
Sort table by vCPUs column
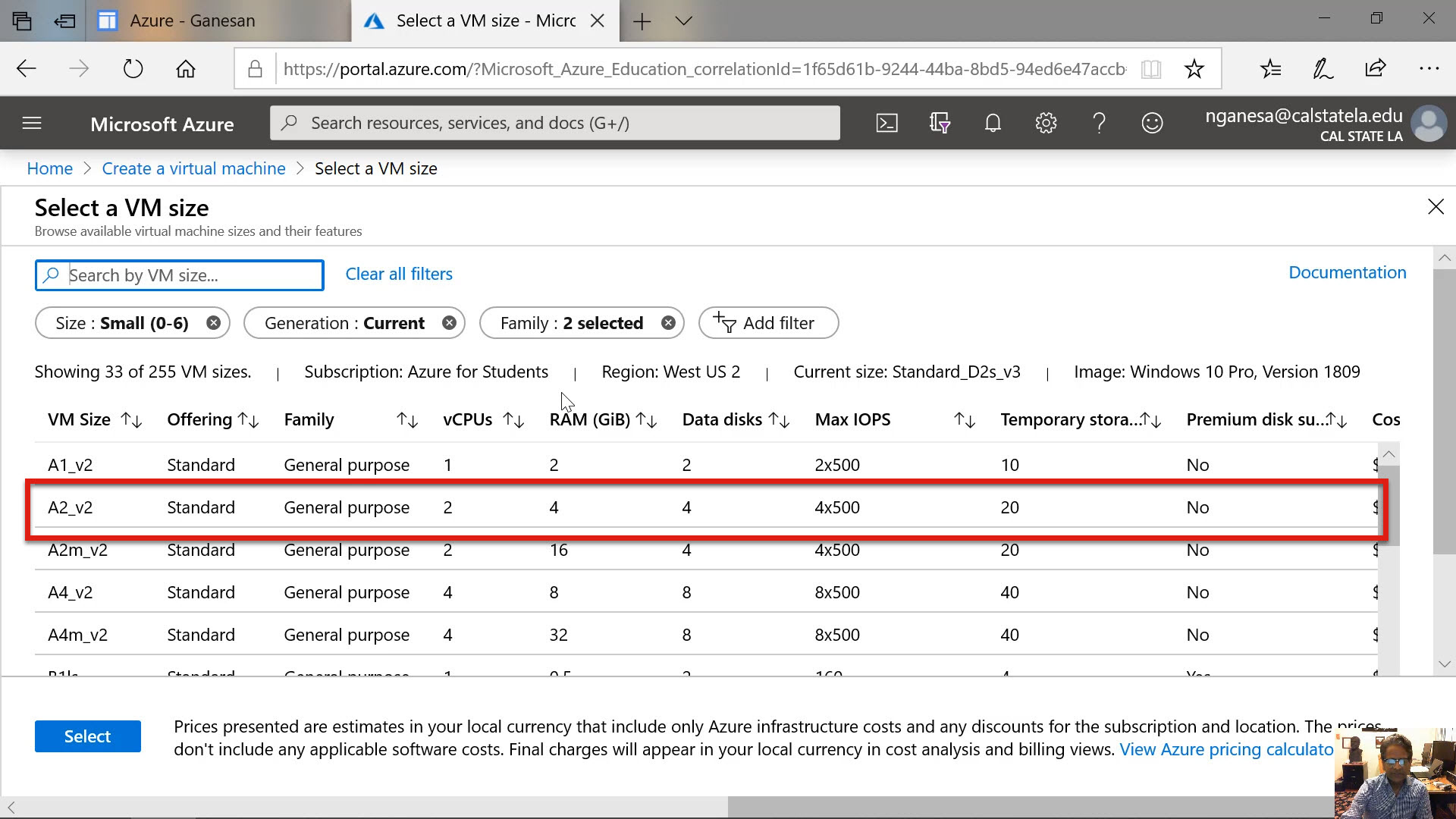513,420
